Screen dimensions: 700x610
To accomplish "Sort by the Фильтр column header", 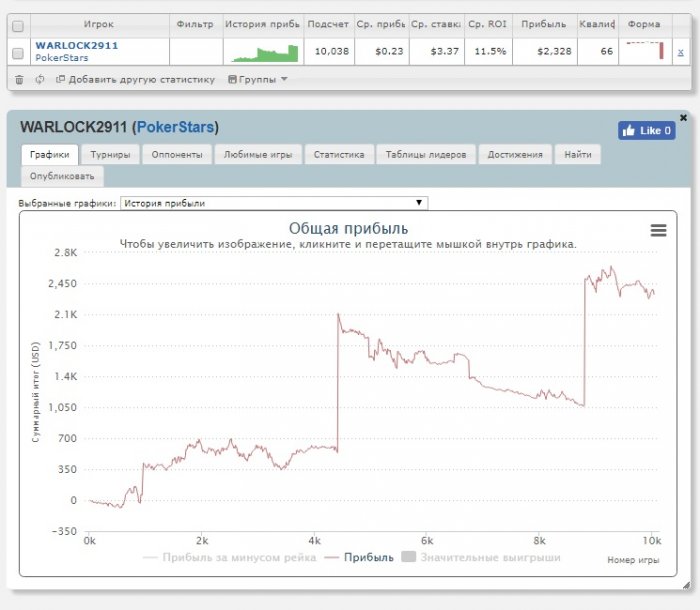I will 195,24.
